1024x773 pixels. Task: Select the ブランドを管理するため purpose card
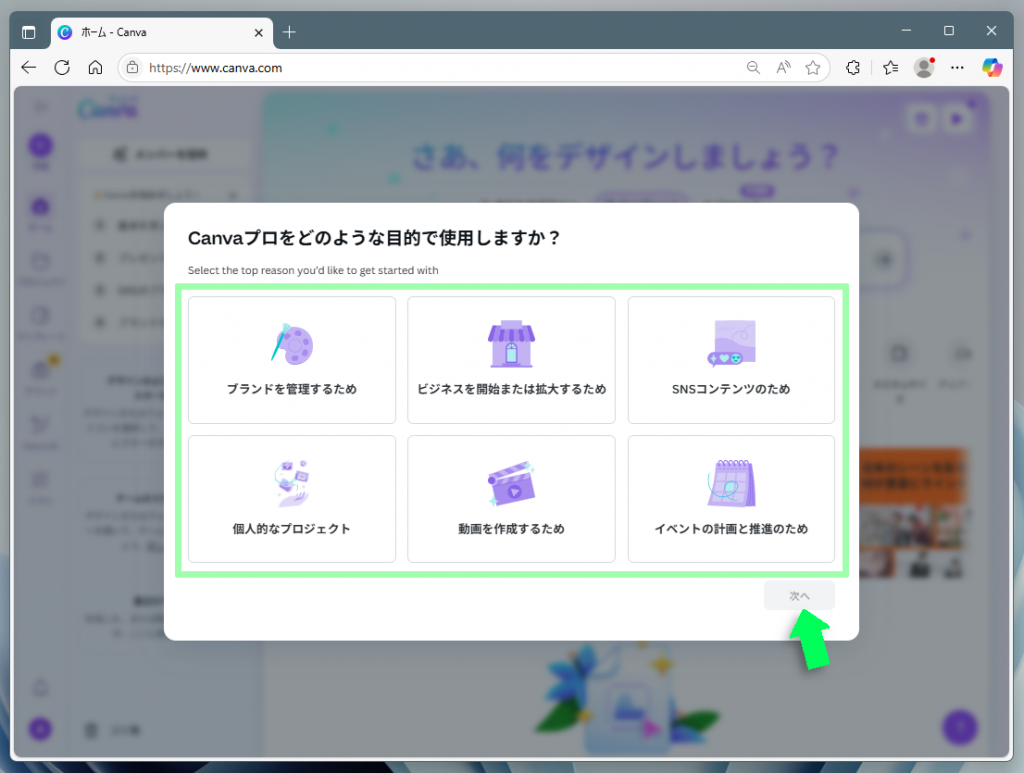[291, 360]
